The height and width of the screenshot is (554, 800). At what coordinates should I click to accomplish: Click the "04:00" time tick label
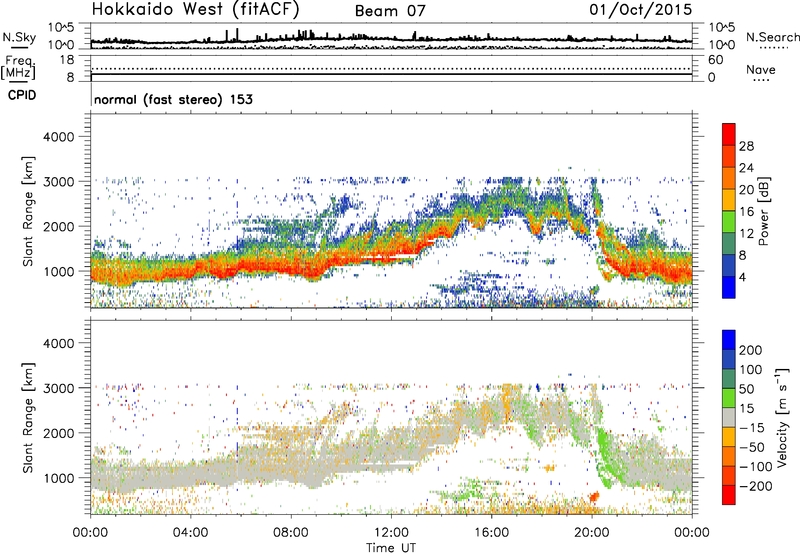pos(190,533)
